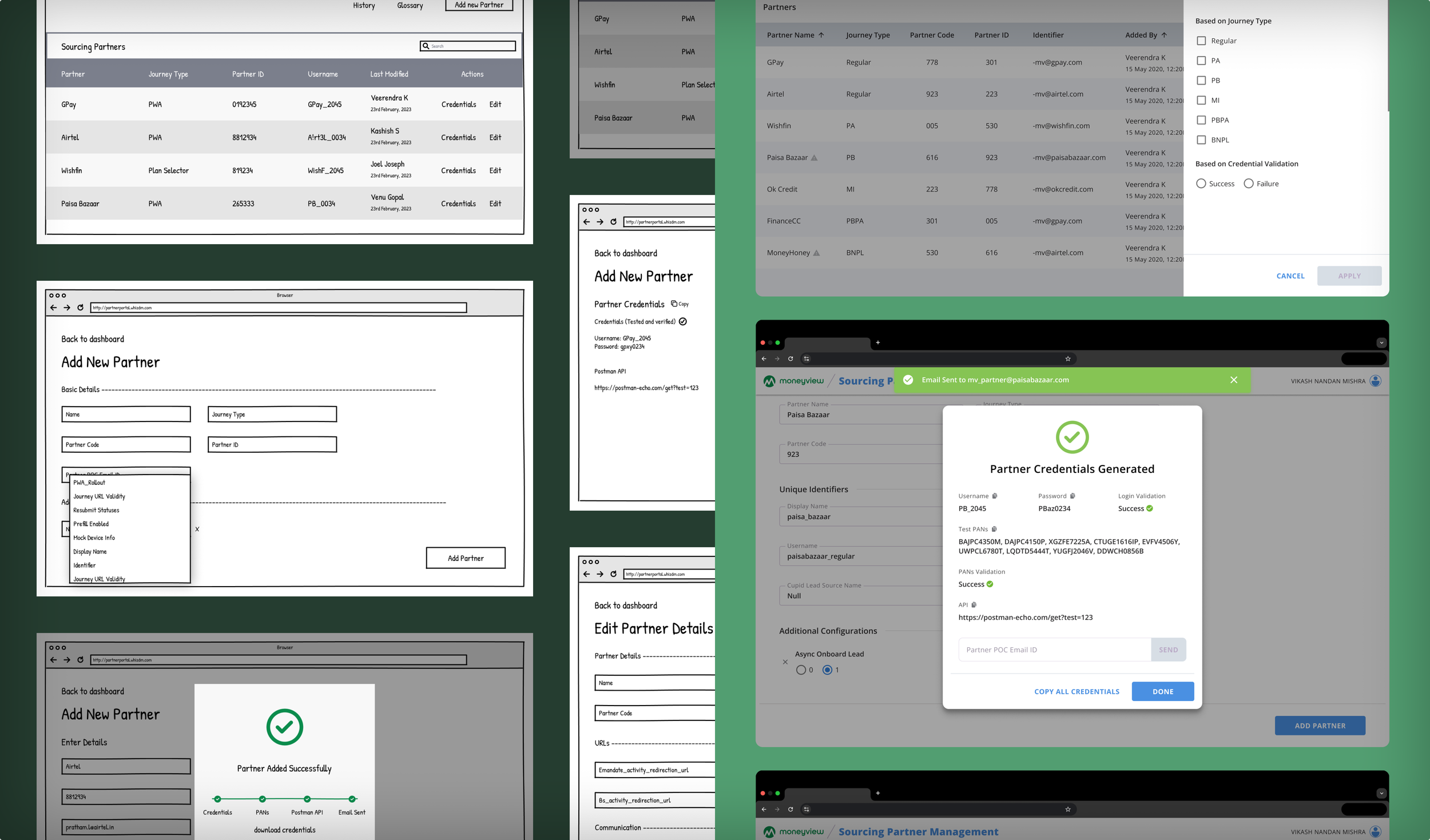Copy the Test PANs list
1430x840 pixels.
tap(994, 529)
